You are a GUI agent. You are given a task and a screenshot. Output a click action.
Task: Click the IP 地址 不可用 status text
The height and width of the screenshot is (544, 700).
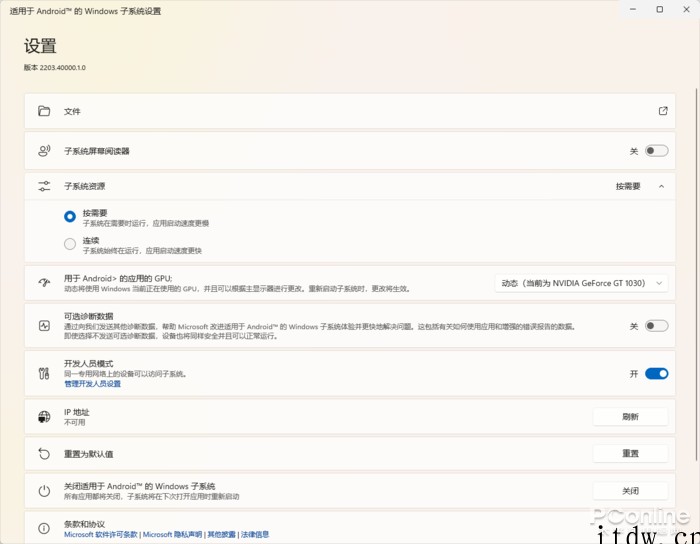74,422
